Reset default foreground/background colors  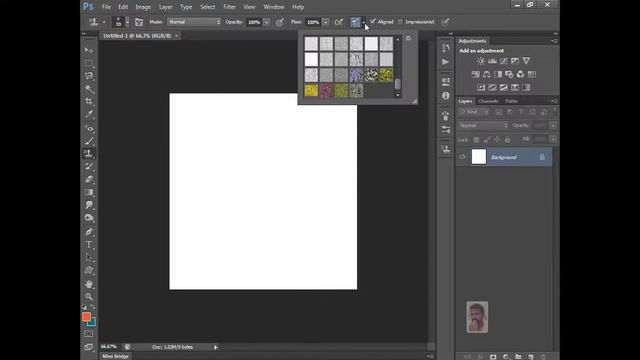84,307
